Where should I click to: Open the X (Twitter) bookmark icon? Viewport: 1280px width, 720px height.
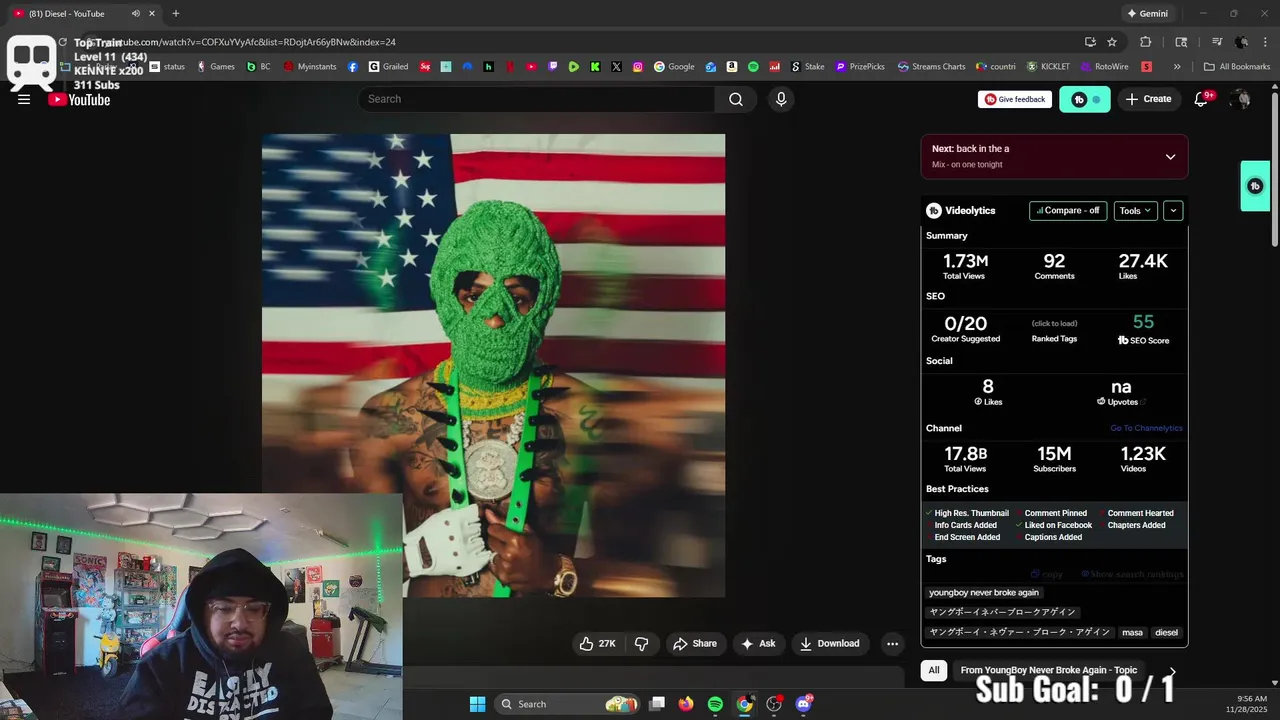[616, 67]
